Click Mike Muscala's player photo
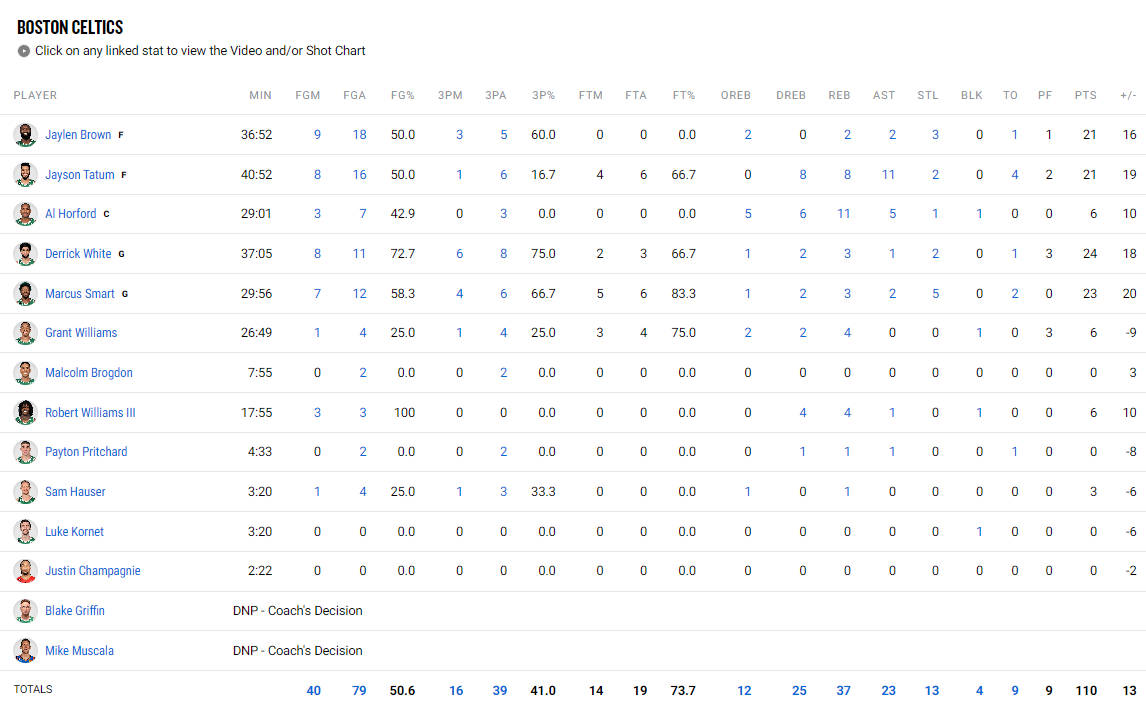This screenshot has height=708, width=1146. click(x=25, y=650)
